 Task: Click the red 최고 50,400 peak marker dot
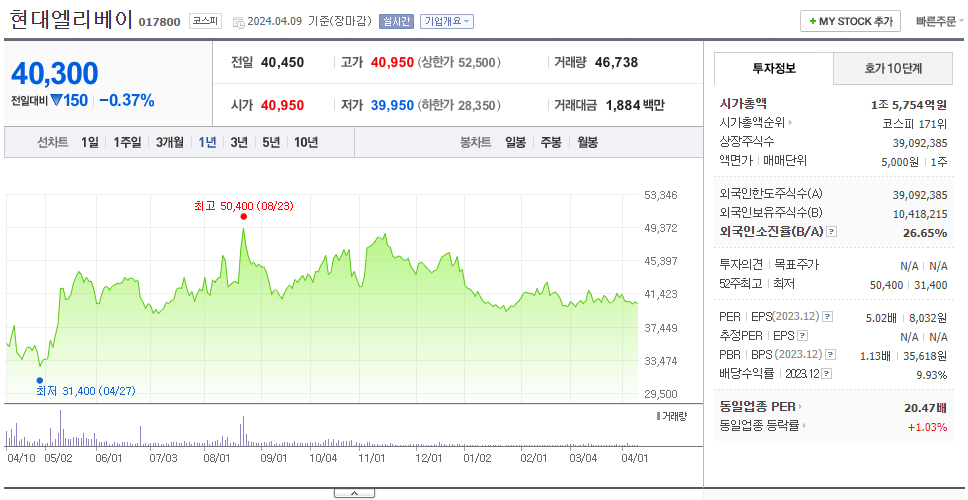click(244, 217)
